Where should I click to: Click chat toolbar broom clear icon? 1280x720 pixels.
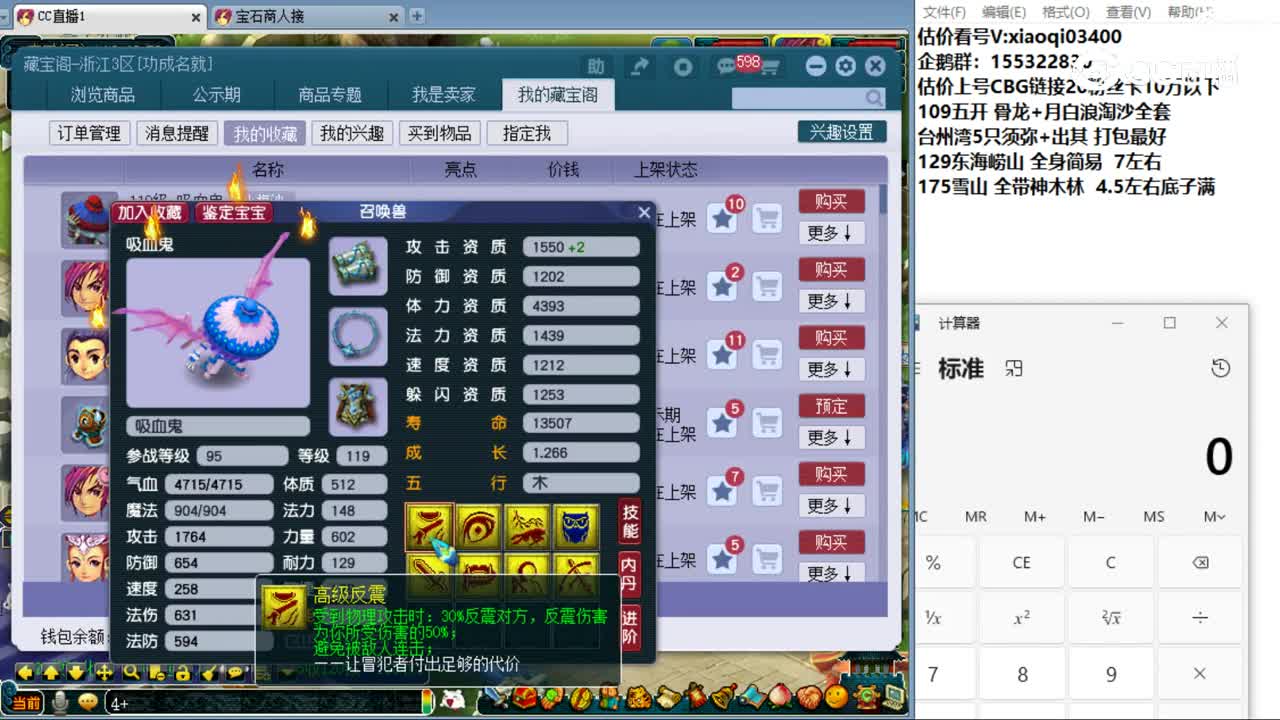(x=210, y=673)
